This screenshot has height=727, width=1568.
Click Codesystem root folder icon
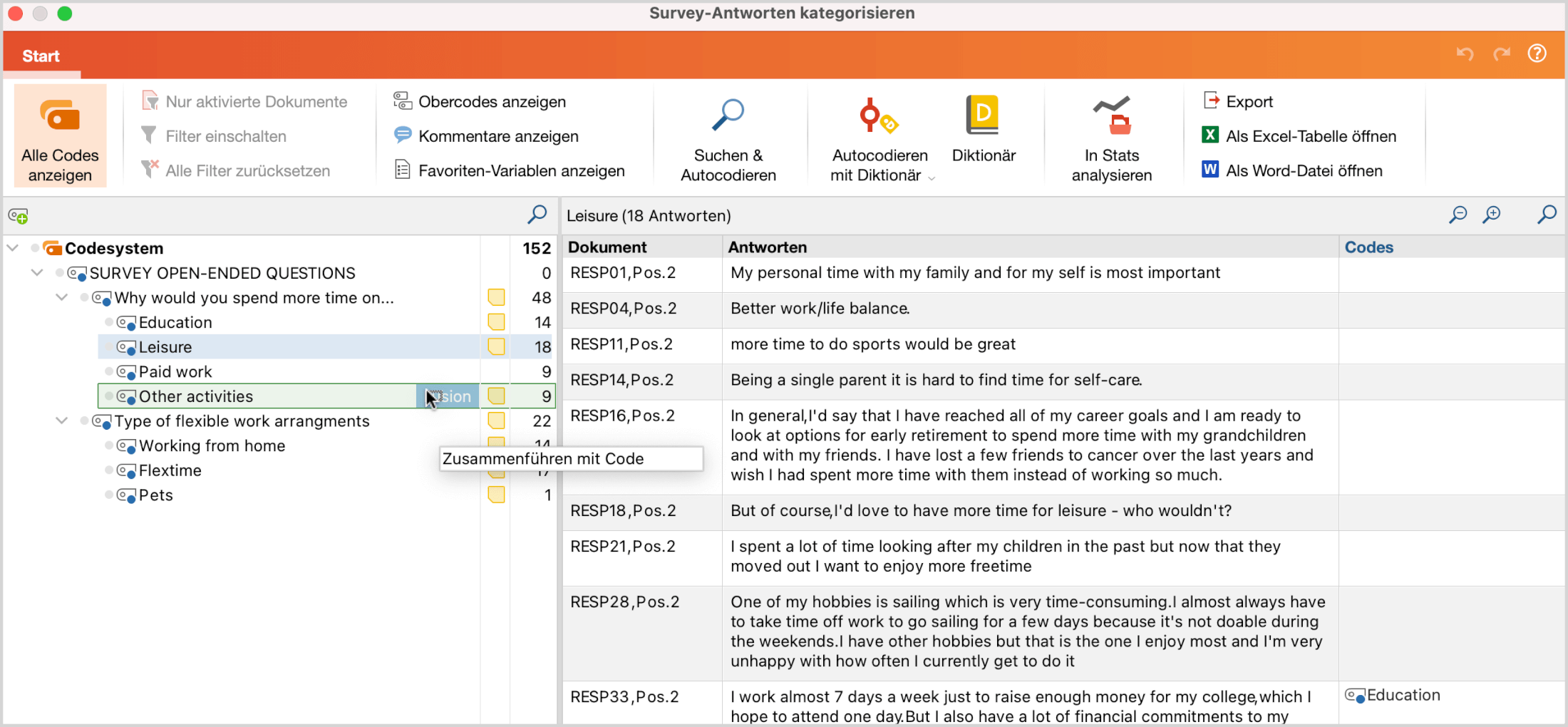53,248
